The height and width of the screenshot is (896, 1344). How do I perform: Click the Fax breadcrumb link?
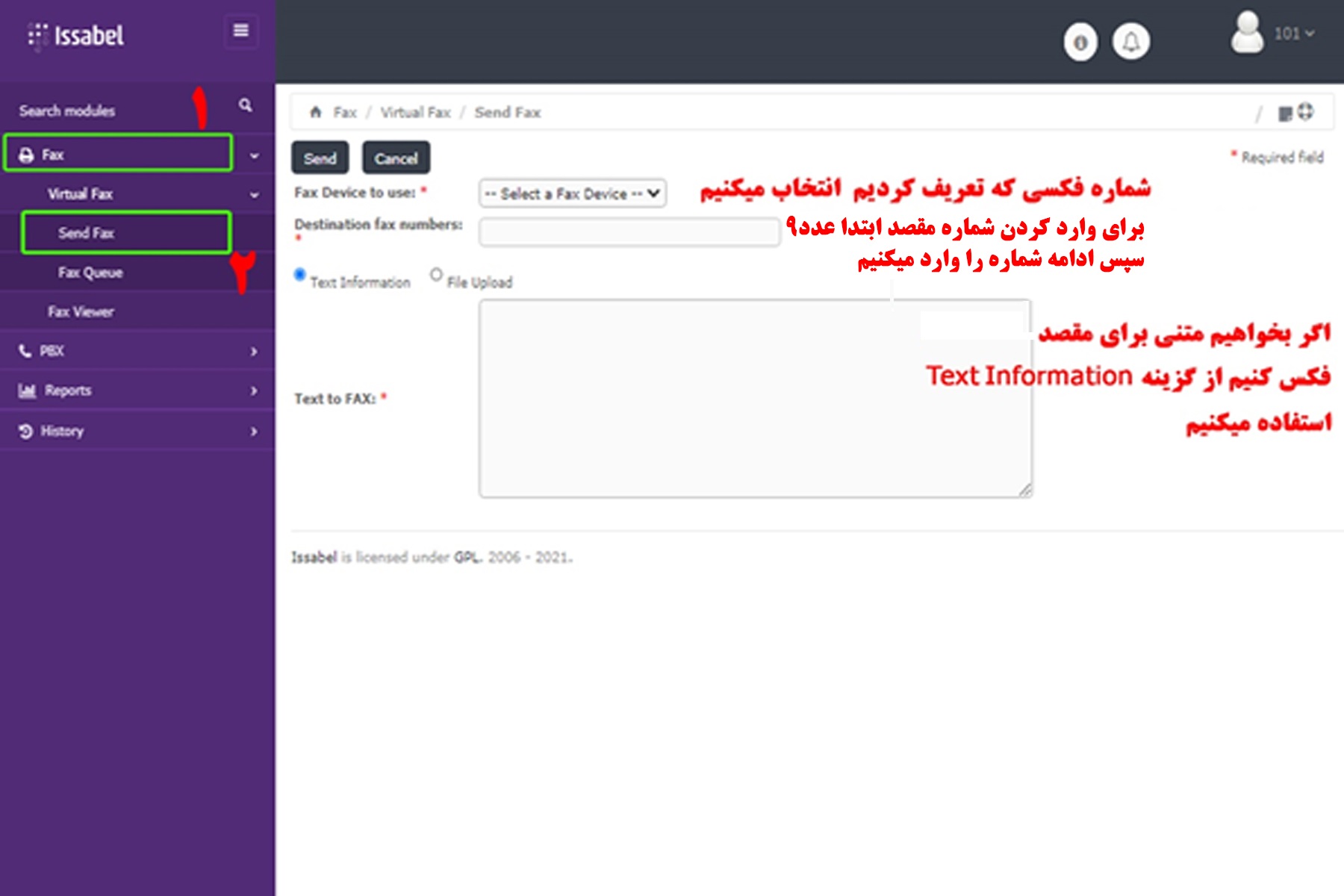344,113
